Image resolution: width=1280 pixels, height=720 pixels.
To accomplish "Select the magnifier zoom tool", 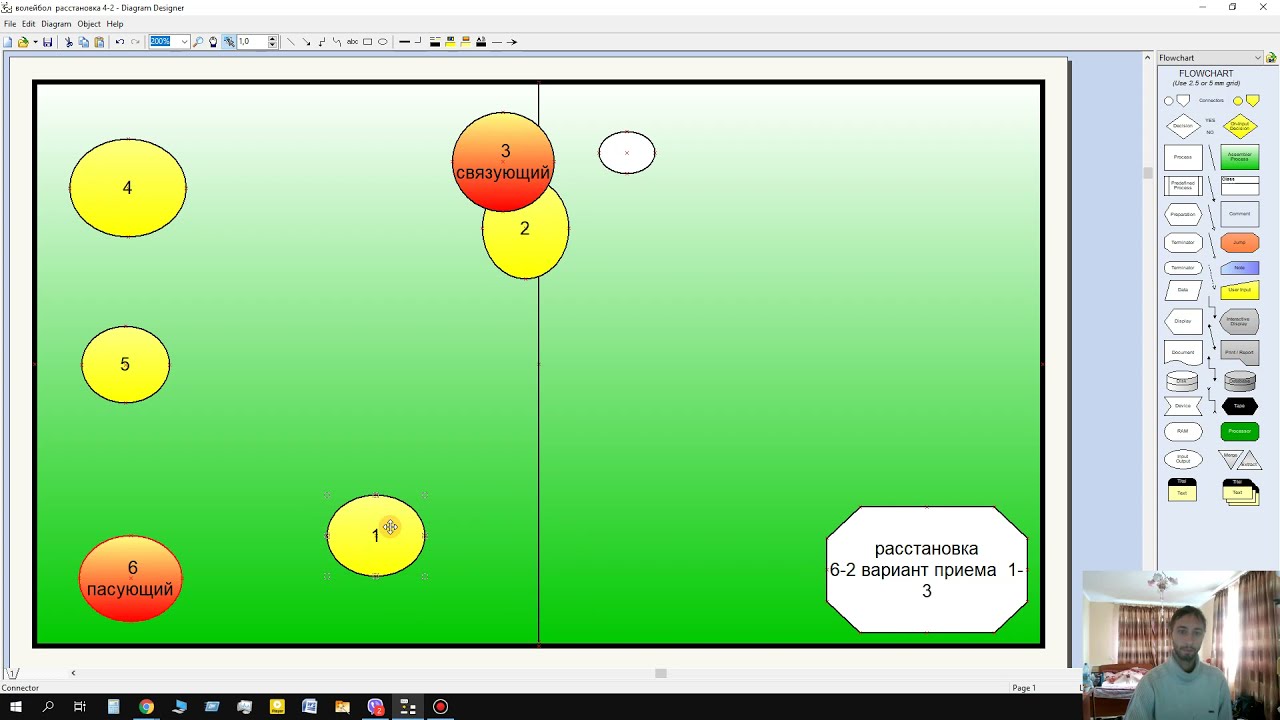I will 198,42.
